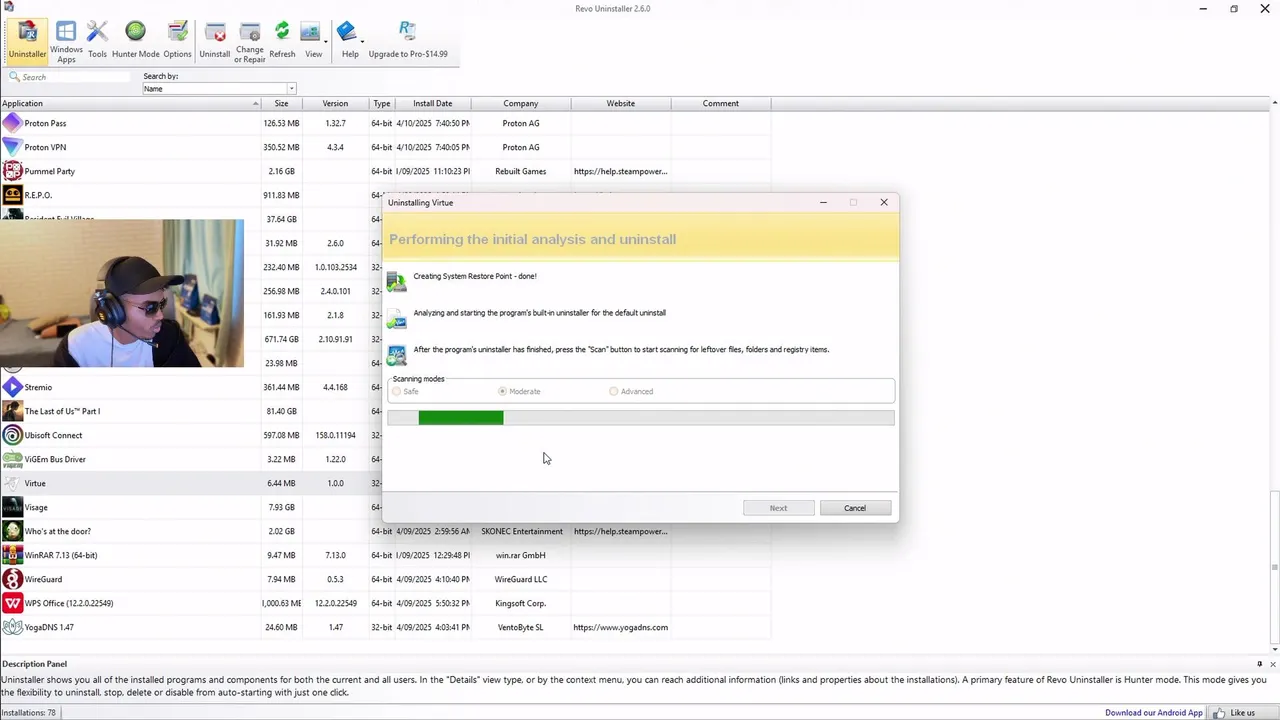
Task: Click the Uninstall toolbar icon
Action: pos(214,41)
